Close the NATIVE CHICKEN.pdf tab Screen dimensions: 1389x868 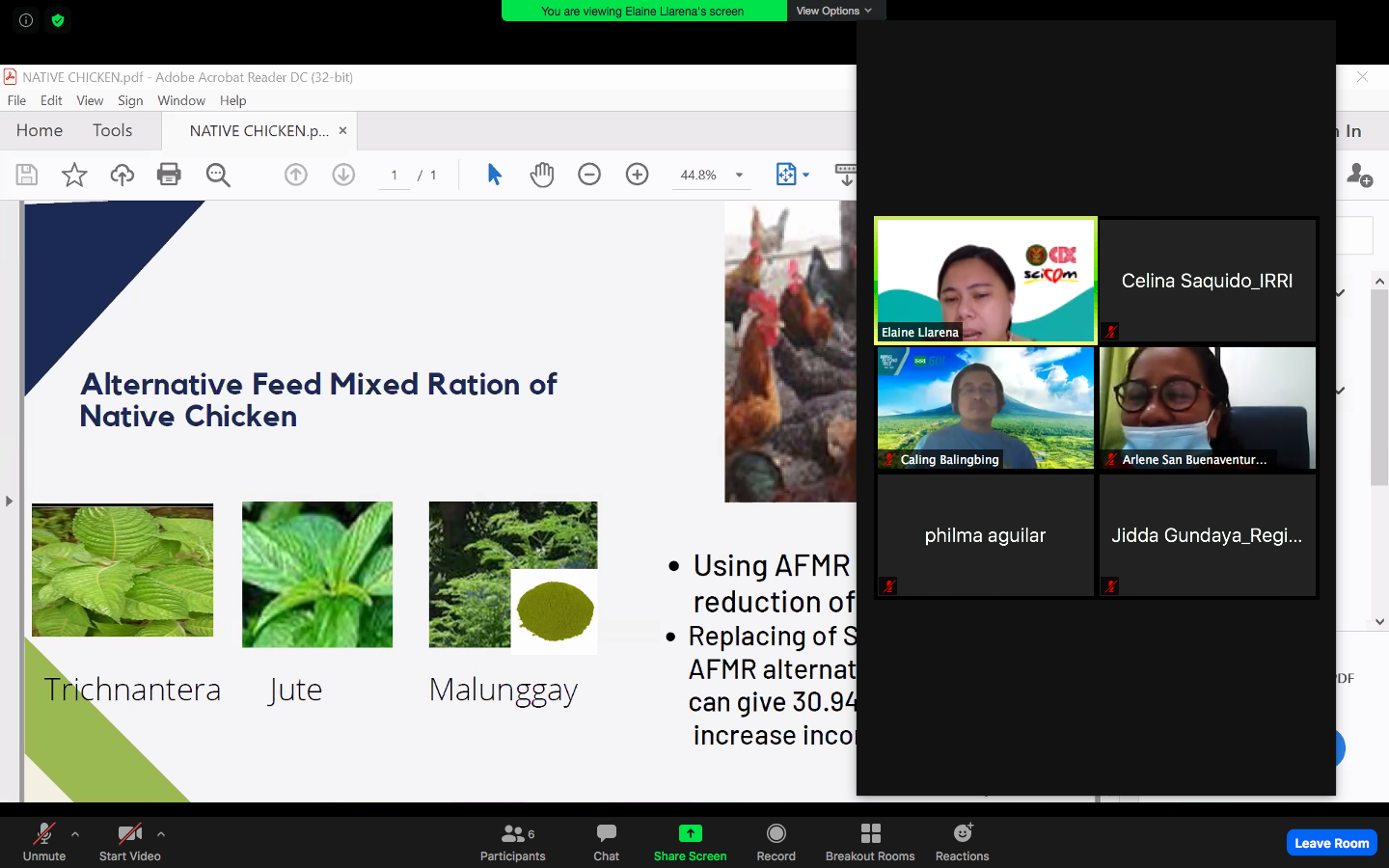tap(342, 130)
